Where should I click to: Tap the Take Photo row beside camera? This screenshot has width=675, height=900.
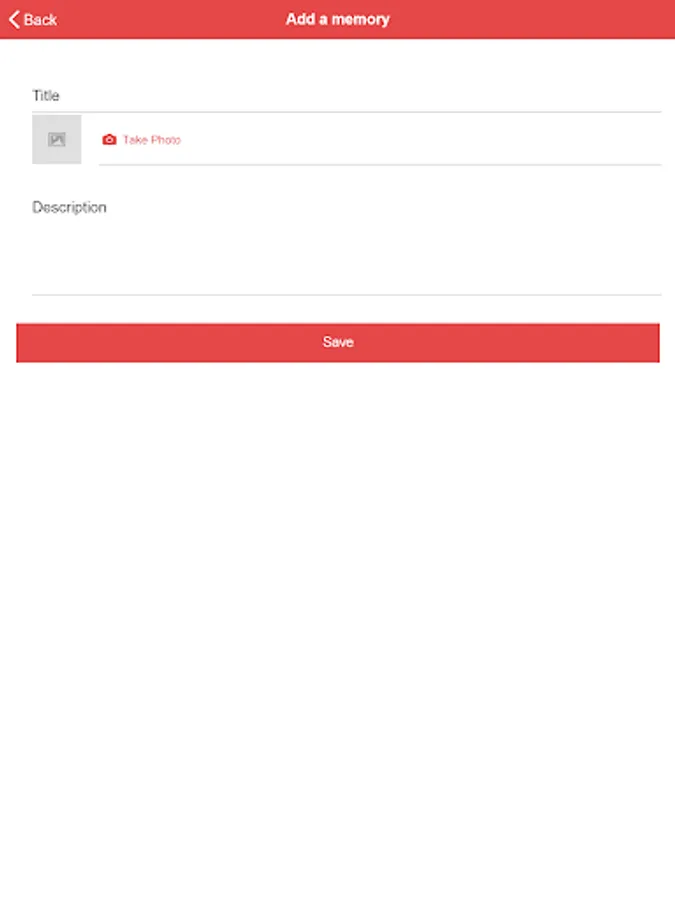click(380, 139)
